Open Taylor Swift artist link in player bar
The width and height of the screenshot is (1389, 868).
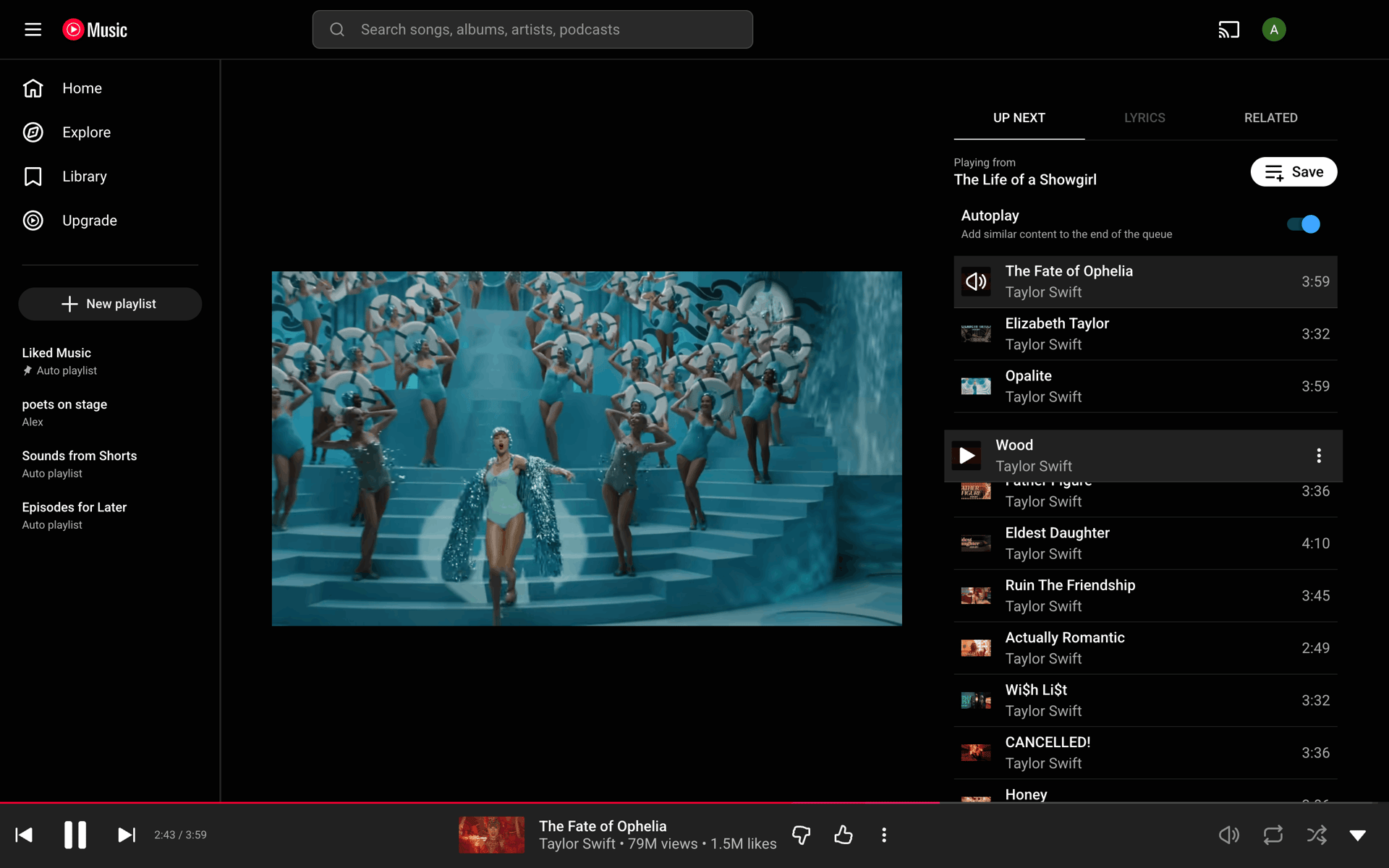[577, 844]
